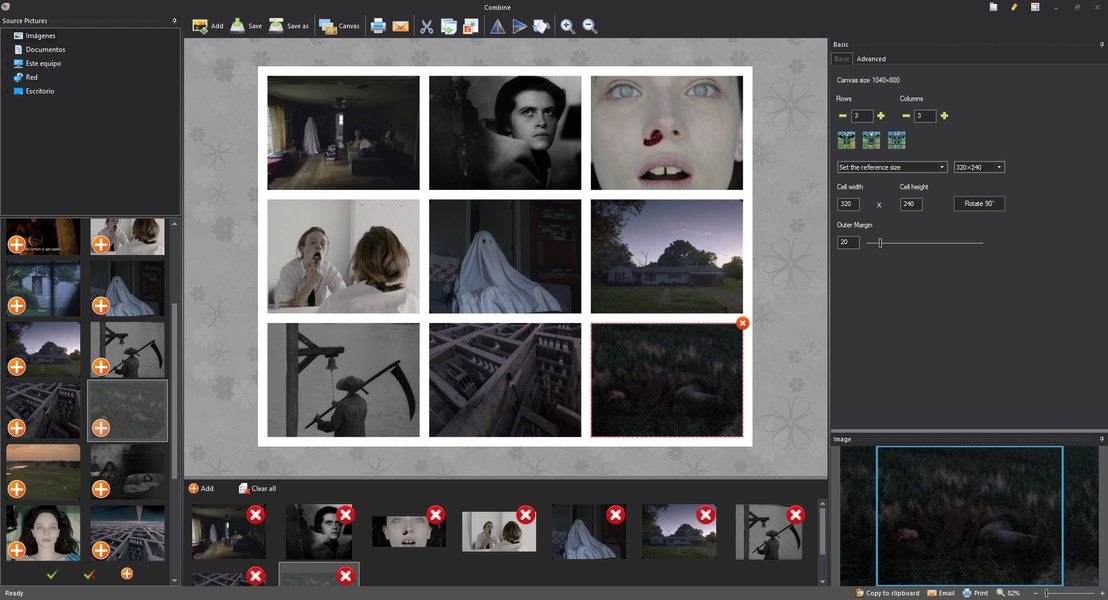Click the Print toolbar icon

378,26
